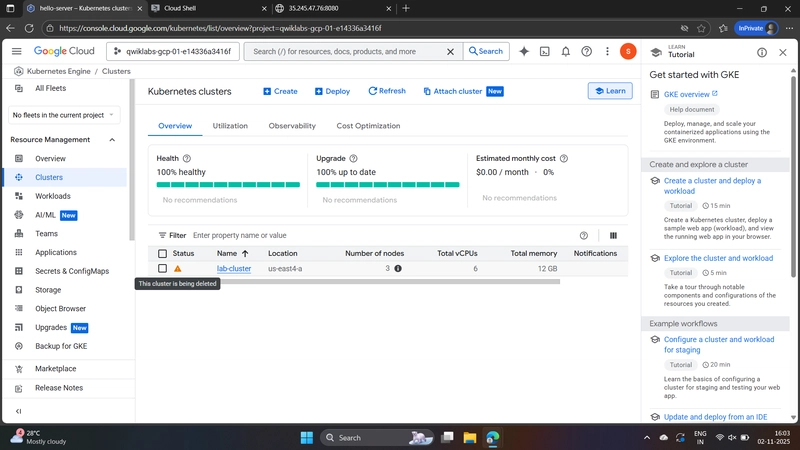Toggle the select all clusters checkbox
The image size is (800, 450).
[x=162, y=254]
